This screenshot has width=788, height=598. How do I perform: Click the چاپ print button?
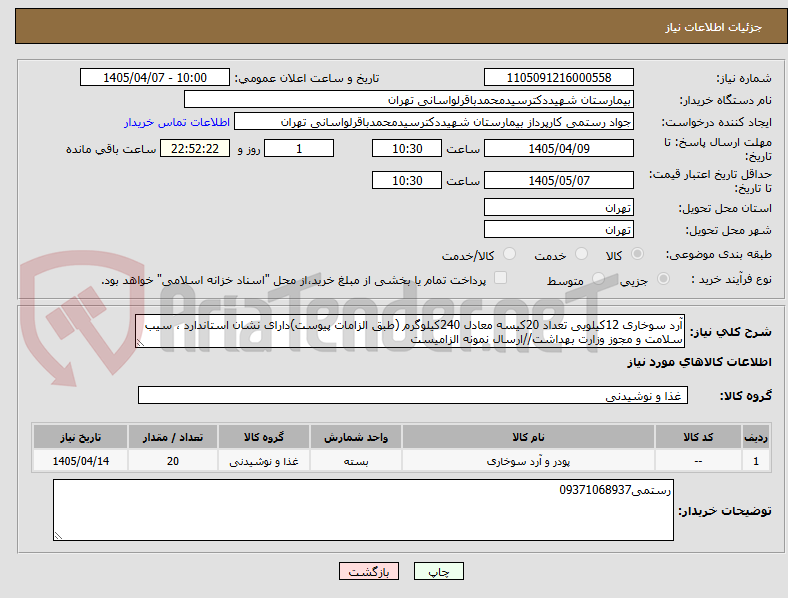pos(439,571)
